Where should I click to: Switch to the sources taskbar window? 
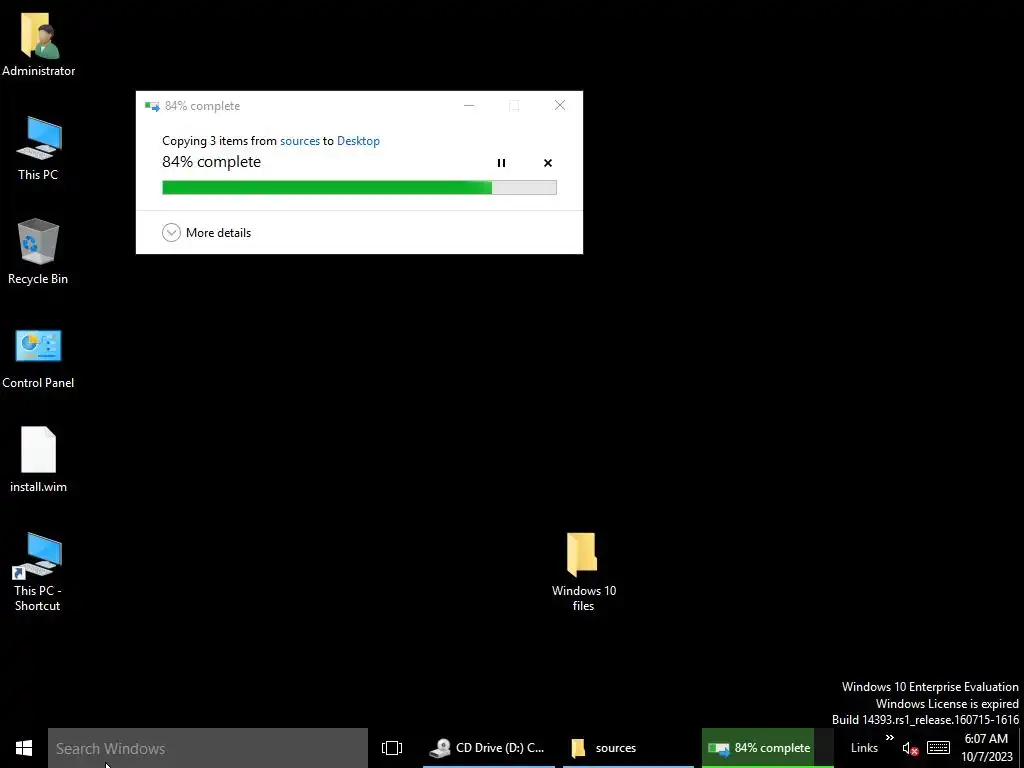click(x=628, y=748)
